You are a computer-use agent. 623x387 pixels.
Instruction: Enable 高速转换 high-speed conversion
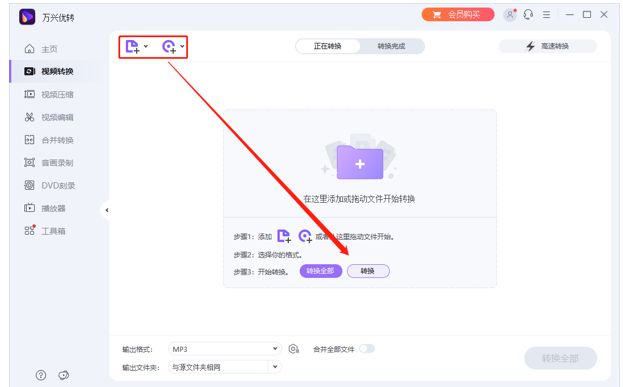pyautogui.click(x=548, y=46)
